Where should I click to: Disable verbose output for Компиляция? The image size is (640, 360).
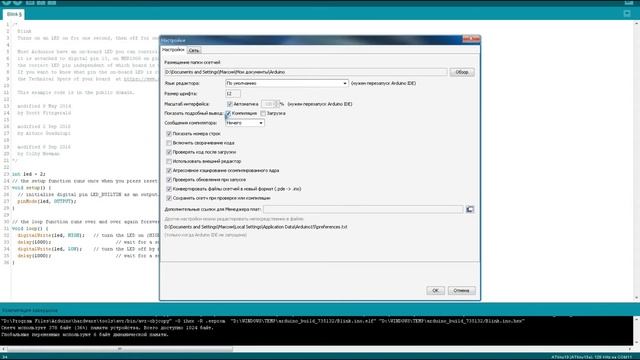pyautogui.click(x=228, y=113)
